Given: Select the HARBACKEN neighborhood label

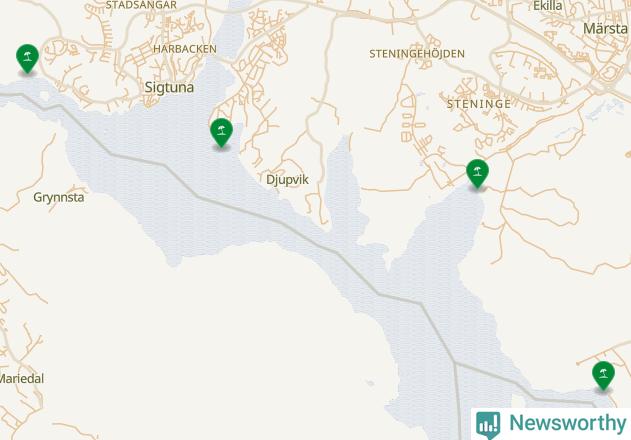Looking at the screenshot, I should click(185, 49).
